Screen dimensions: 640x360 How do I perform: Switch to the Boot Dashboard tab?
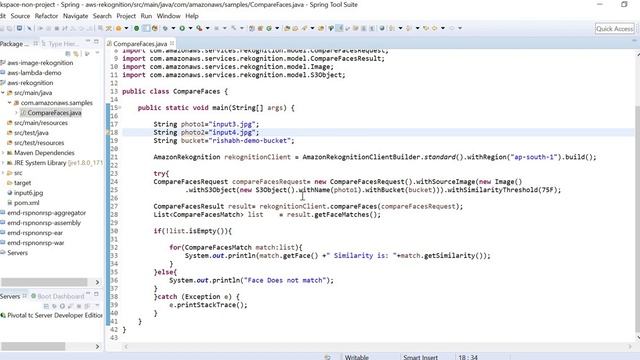[x=58, y=296]
